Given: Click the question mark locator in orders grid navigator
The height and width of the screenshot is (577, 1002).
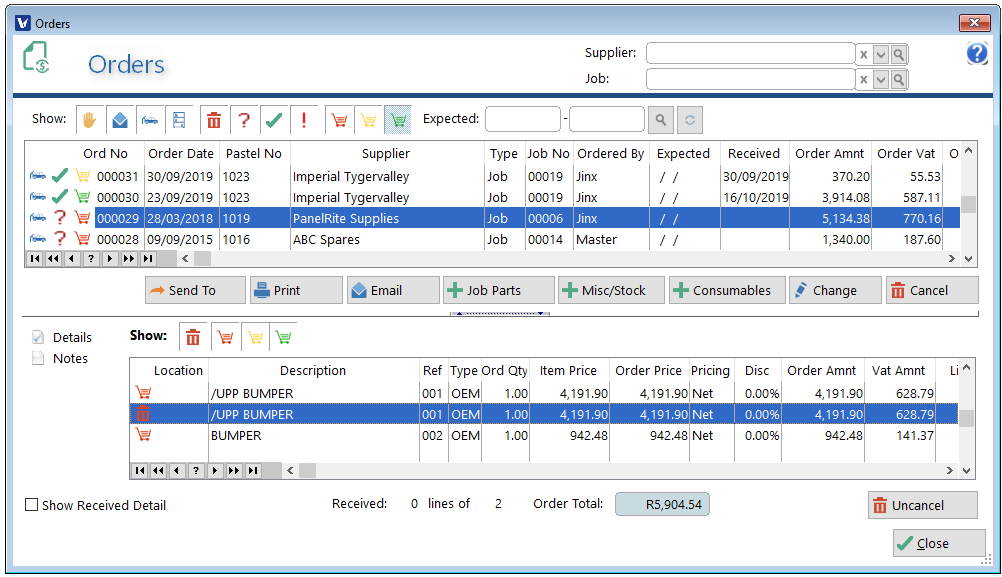Looking at the screenshot, I should click(91, 259).
